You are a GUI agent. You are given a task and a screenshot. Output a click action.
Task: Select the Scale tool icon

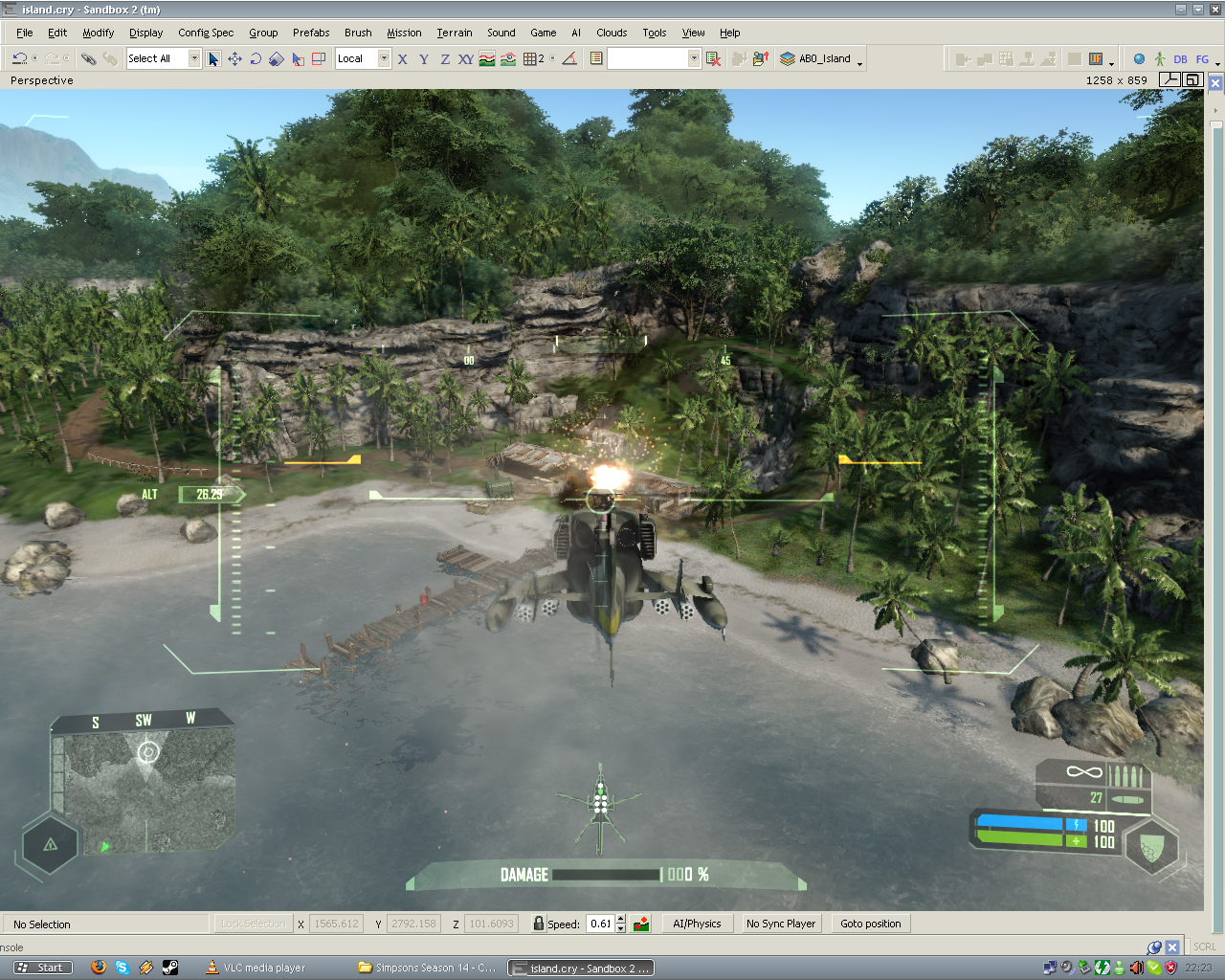click(x=277, y=58)
